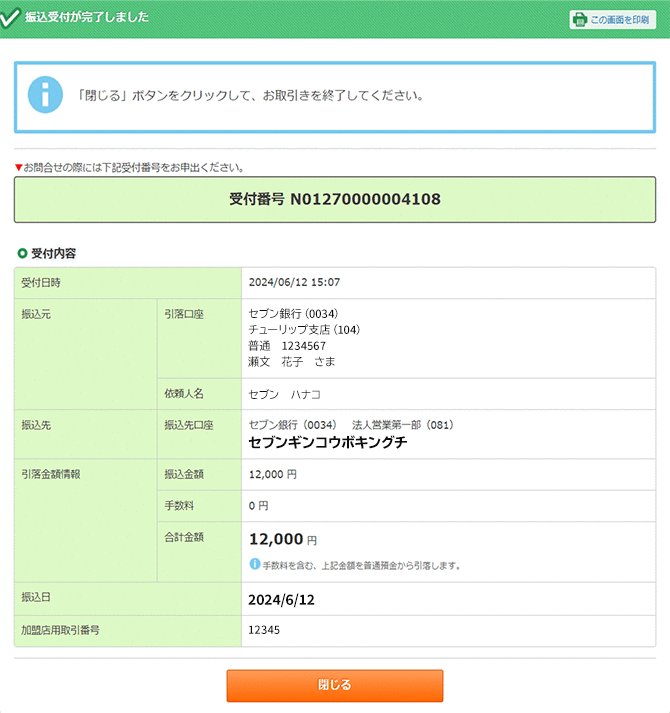The width and height of the screenshot is (670, 713).
Task: Click the white checkmark icon in header
Action: tap(9, 17)
